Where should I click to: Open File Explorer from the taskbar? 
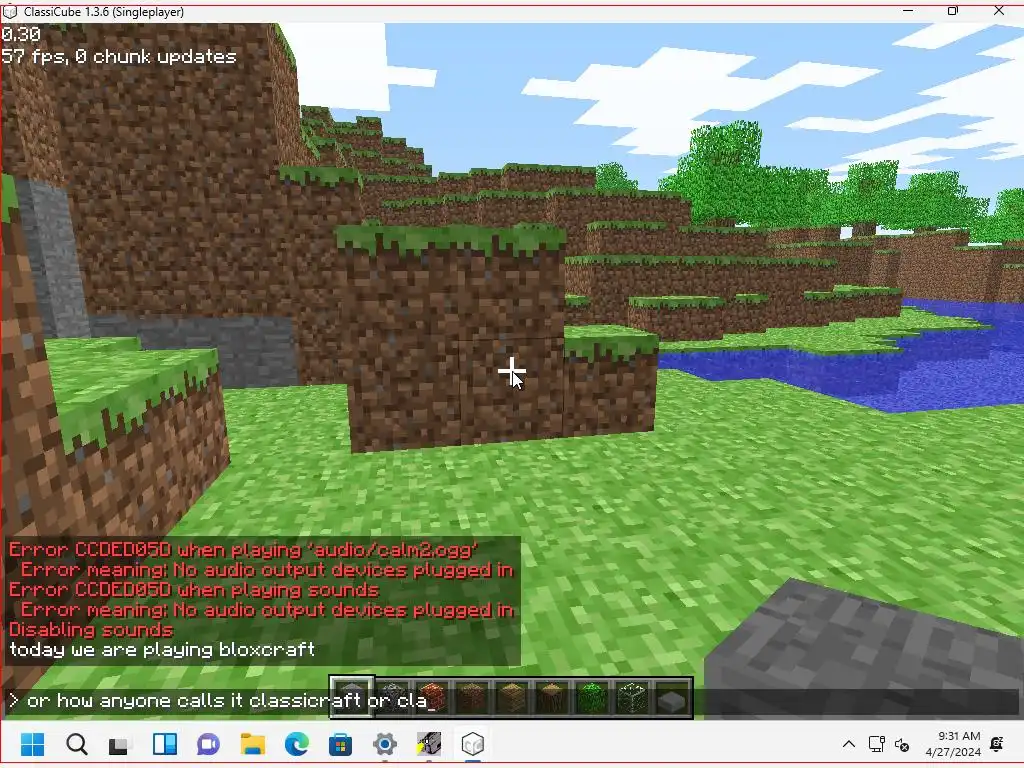point(253,744)
